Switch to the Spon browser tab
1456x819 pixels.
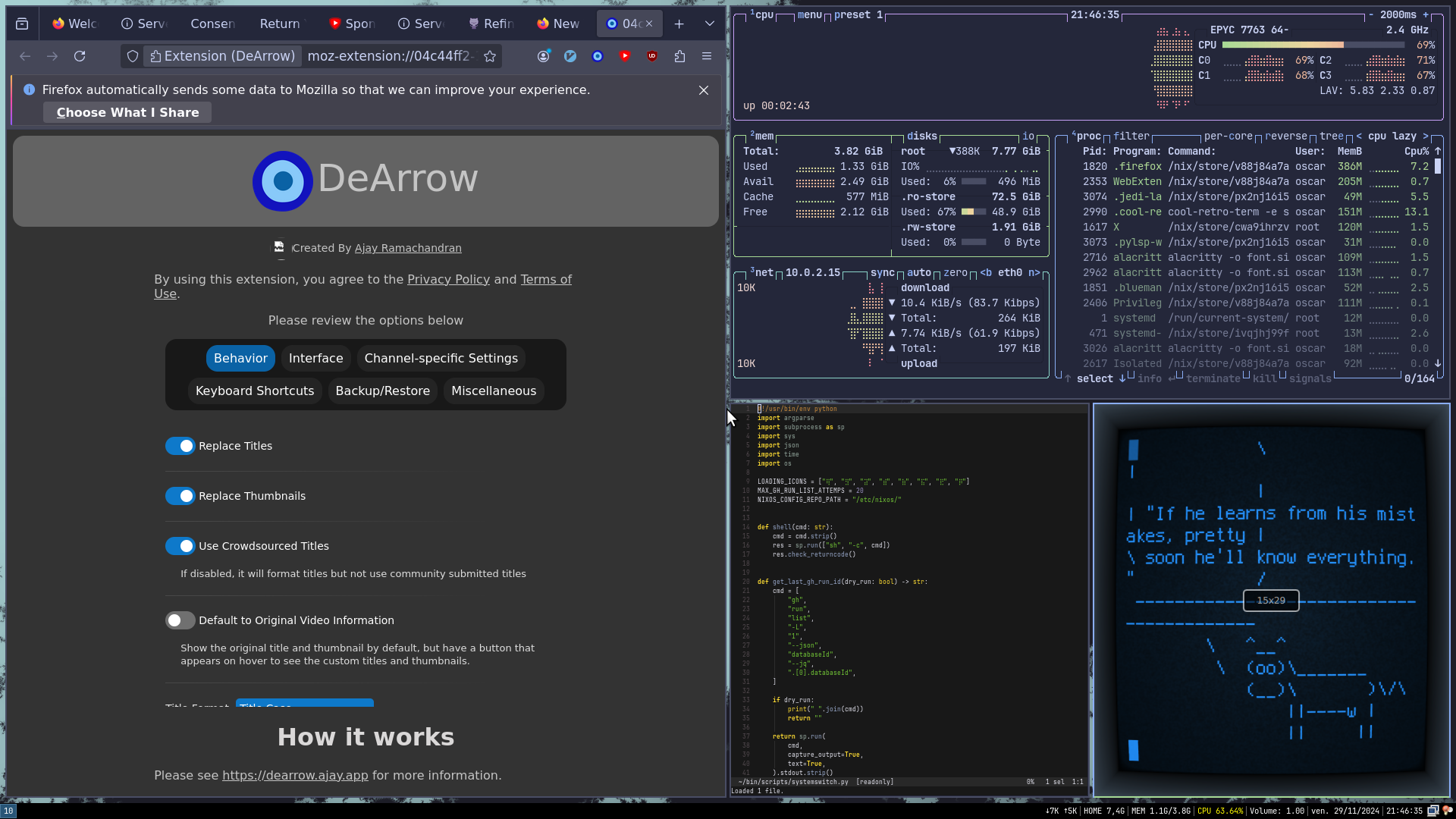352,24
